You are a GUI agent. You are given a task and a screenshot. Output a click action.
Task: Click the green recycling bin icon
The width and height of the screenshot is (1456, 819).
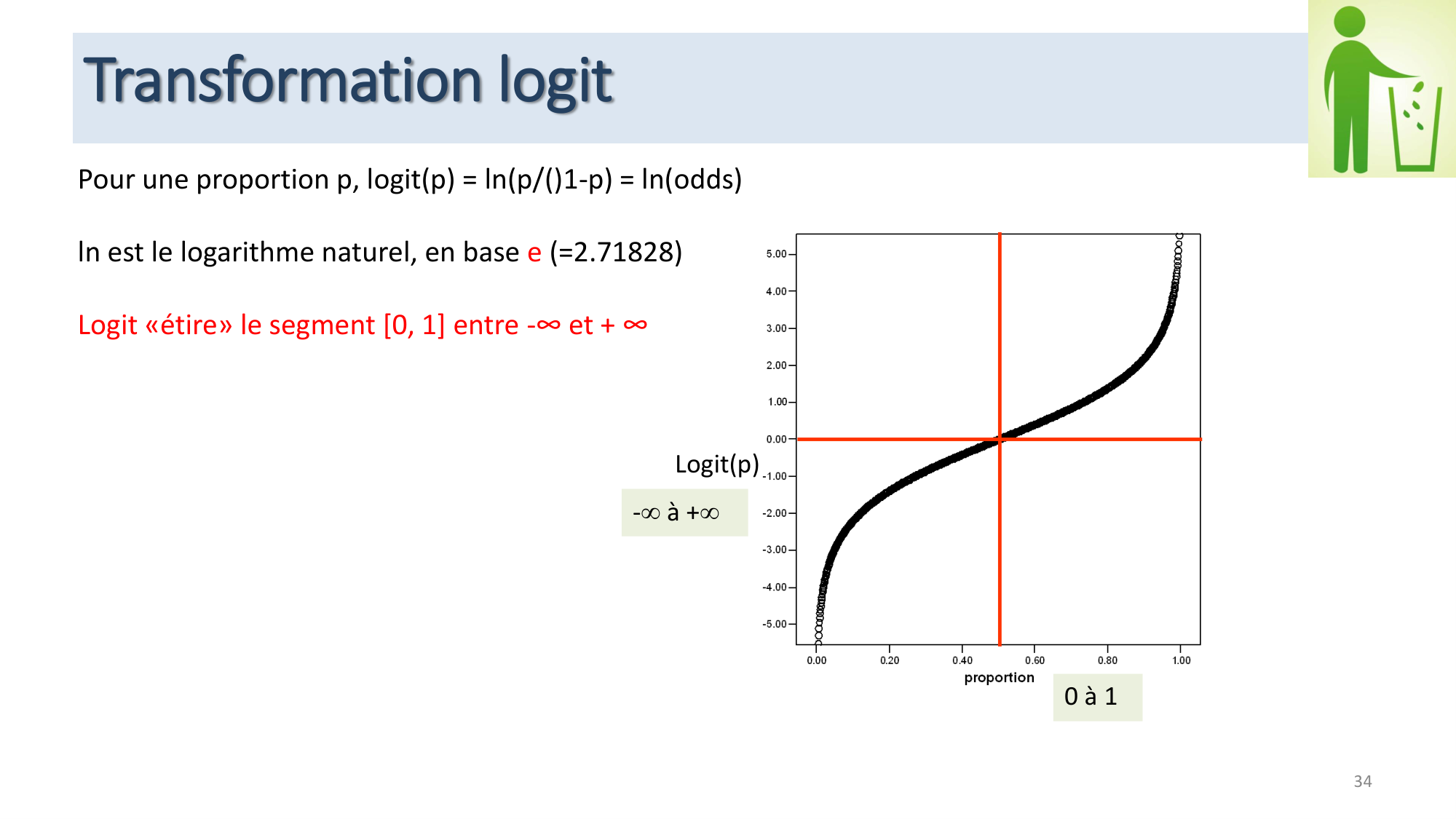(x=1381, y=89)
